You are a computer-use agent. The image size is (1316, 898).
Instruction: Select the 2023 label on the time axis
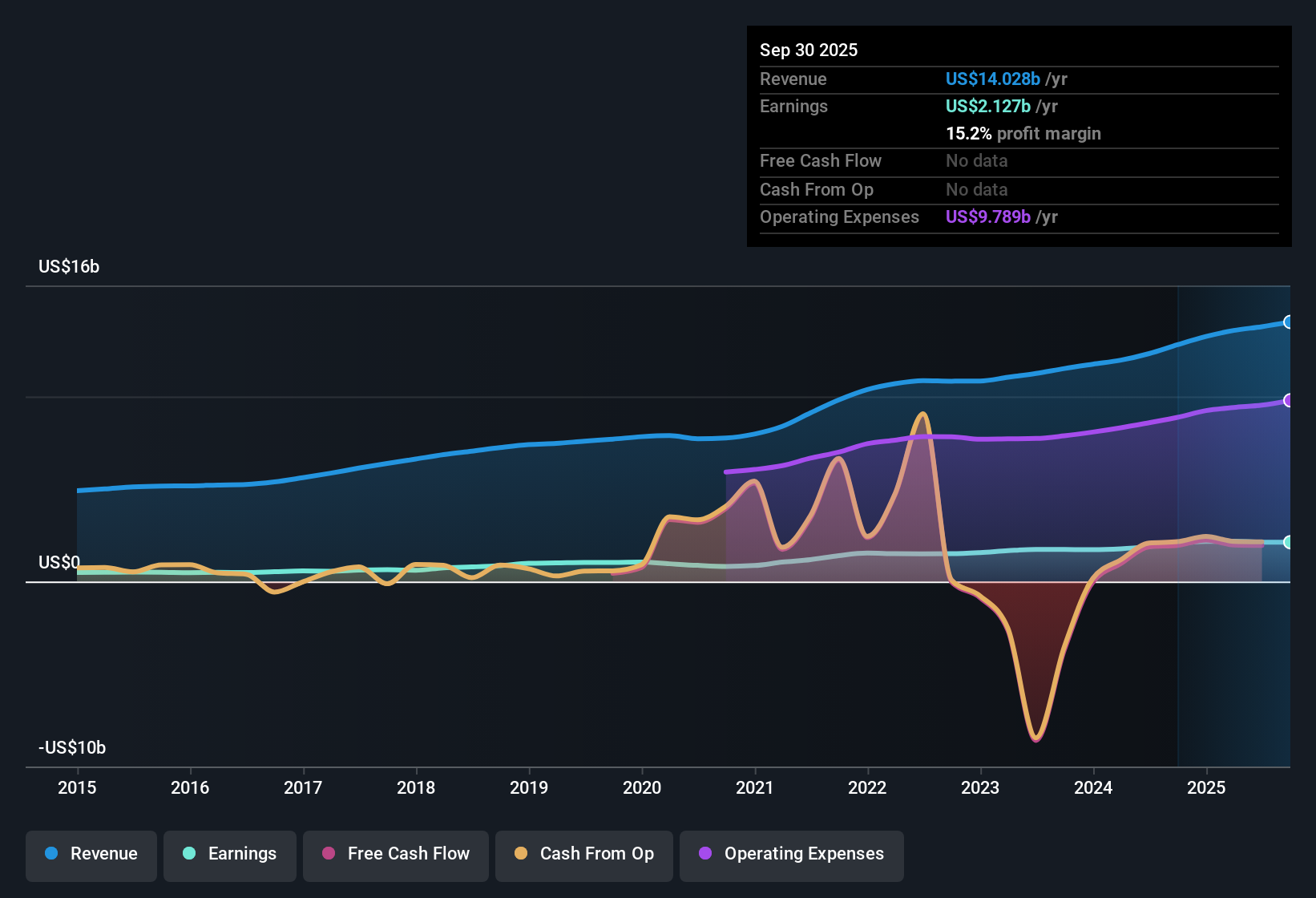[979, 788]
